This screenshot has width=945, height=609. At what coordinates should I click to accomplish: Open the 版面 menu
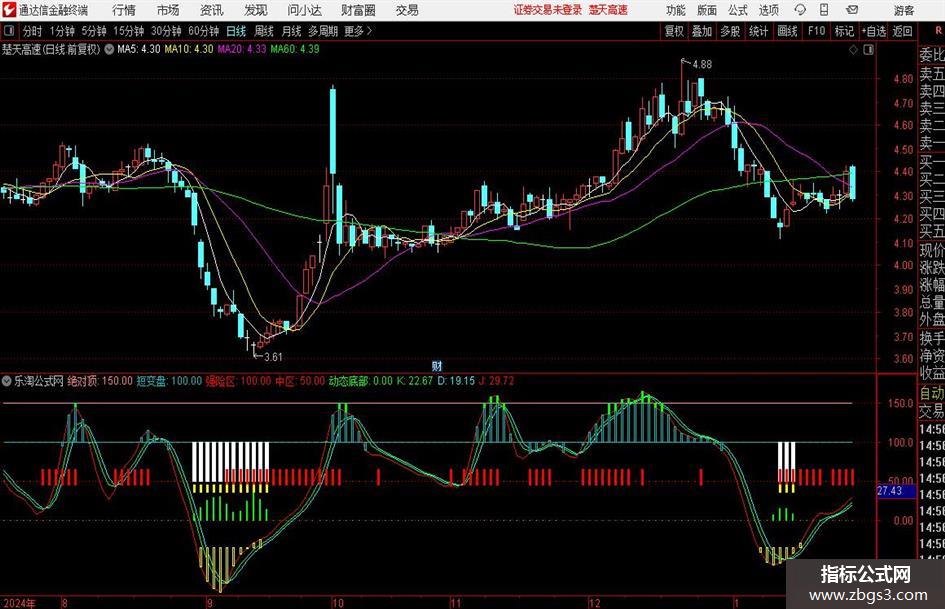coord(706,10)
